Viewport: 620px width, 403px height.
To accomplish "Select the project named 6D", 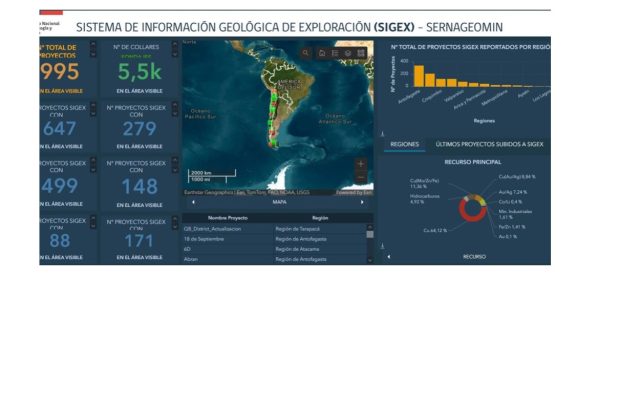I will 187,249.
